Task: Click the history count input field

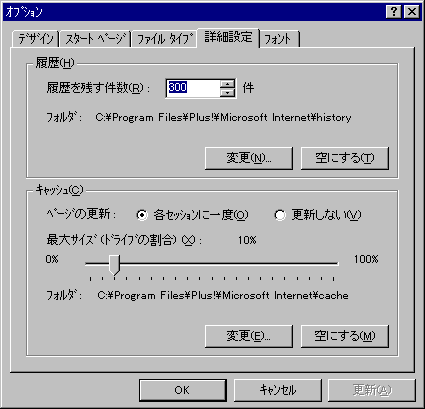Action: [x=193, y=88]
